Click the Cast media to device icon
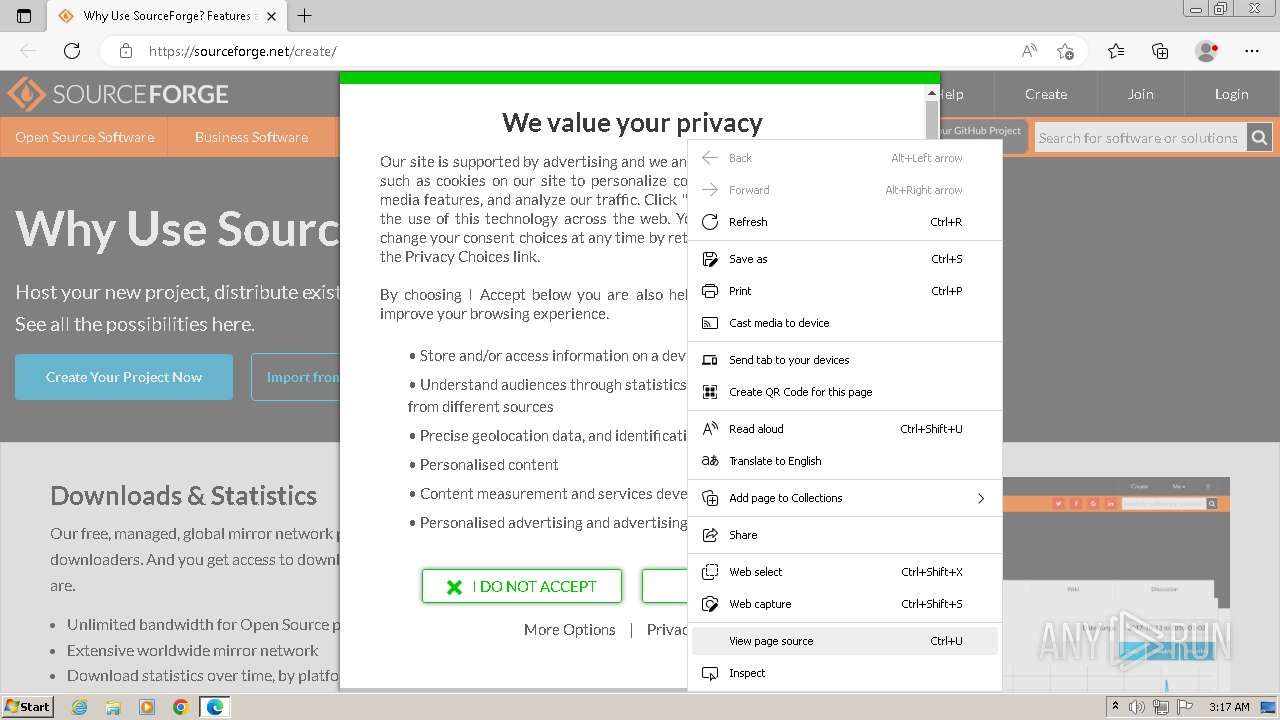Screen dimensions: 1280x720 (x=710, y=323)
